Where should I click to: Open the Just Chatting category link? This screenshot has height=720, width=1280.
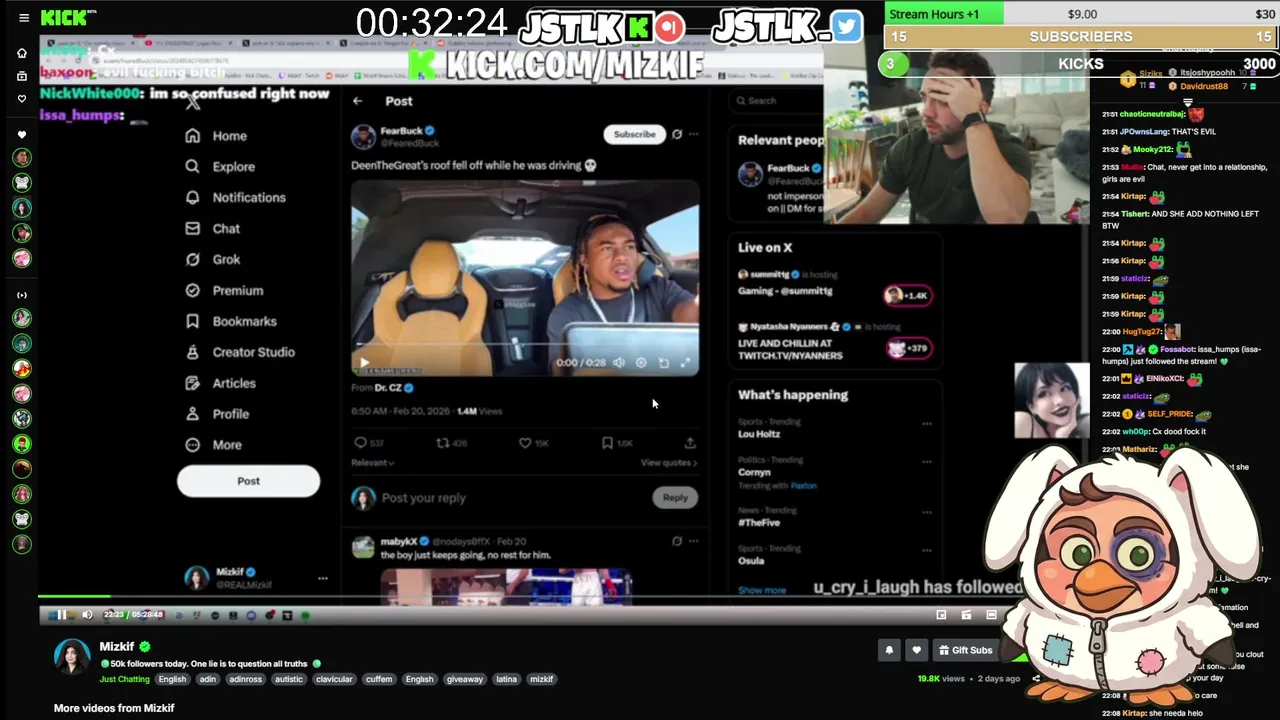tap(125, 679)
